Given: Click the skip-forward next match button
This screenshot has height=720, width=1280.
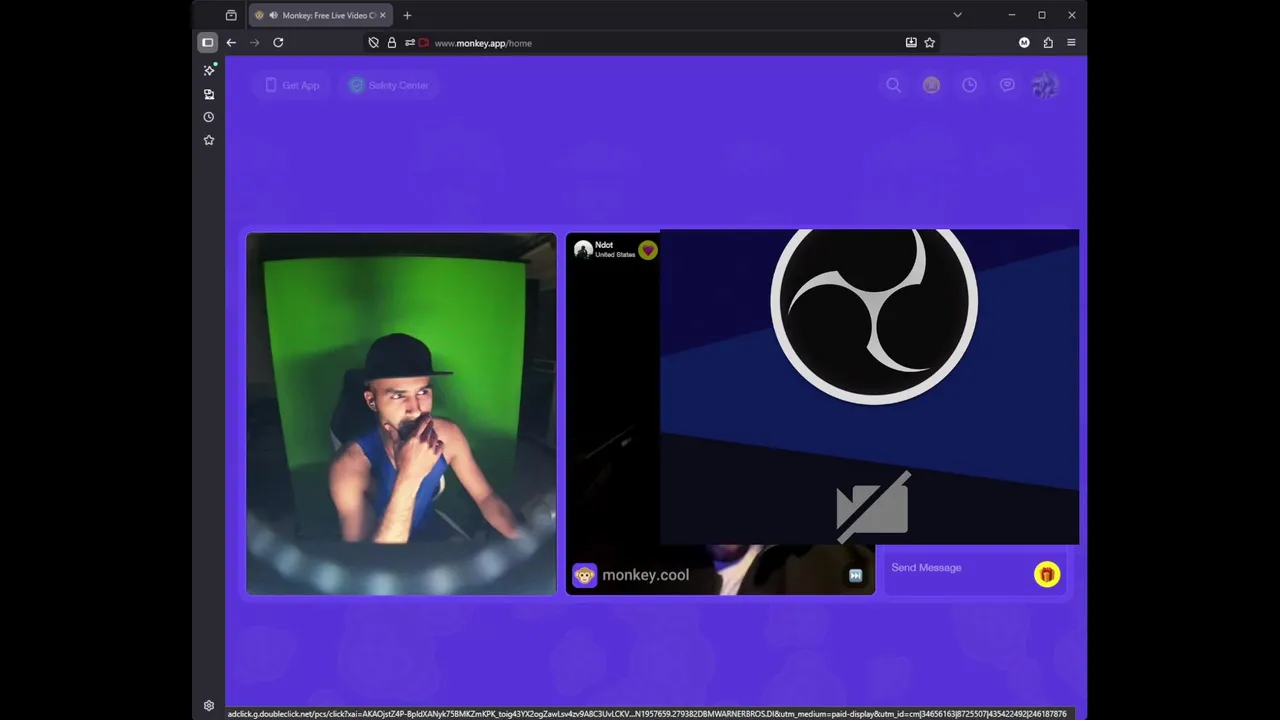Looking at the screenshot, I should [x=855, y=575].
